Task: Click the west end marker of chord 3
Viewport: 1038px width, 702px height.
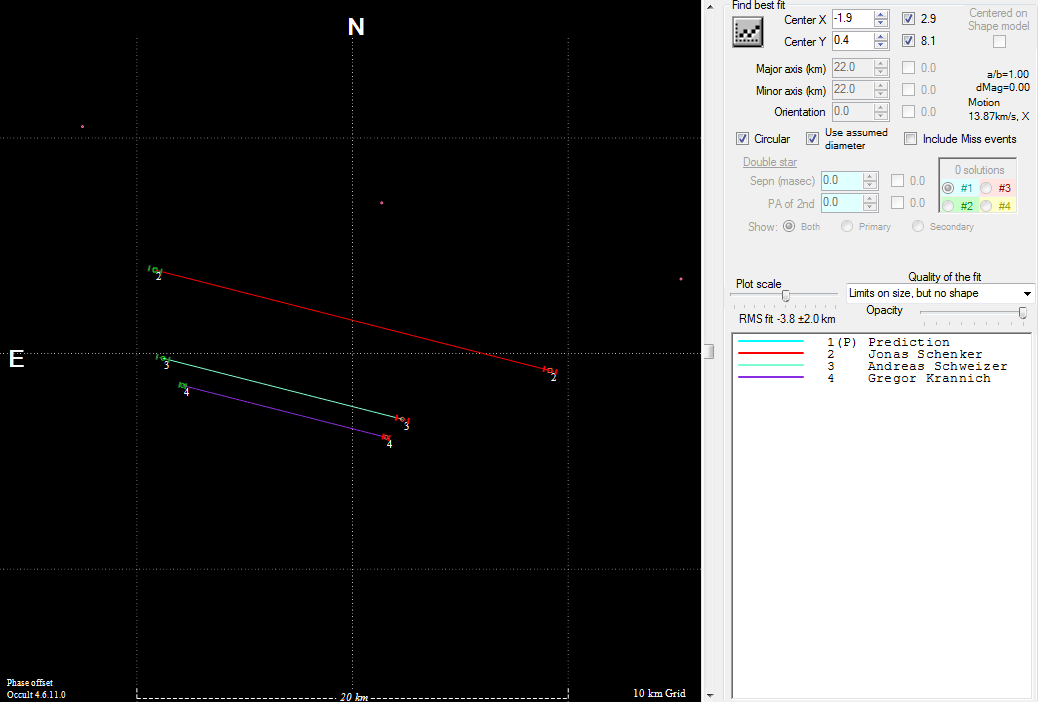Action: pyautogui.click(x=402, y=419)
